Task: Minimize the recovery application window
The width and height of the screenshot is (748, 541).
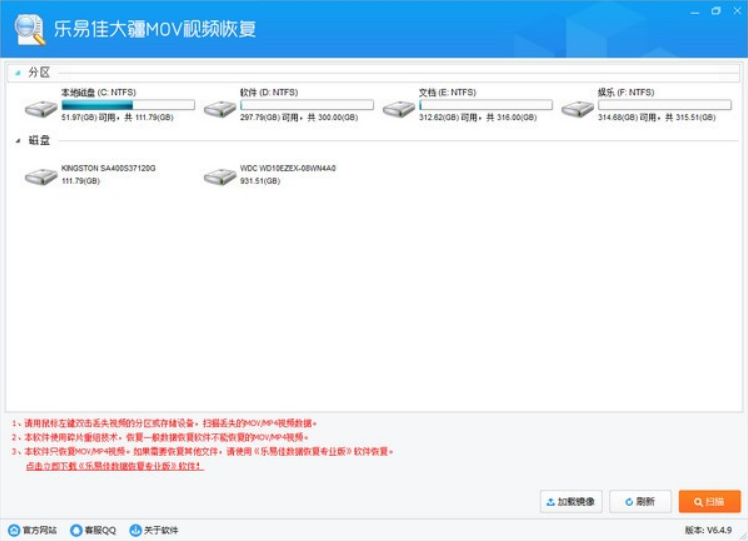Action: pyautogui.click(x=695, y=11)
